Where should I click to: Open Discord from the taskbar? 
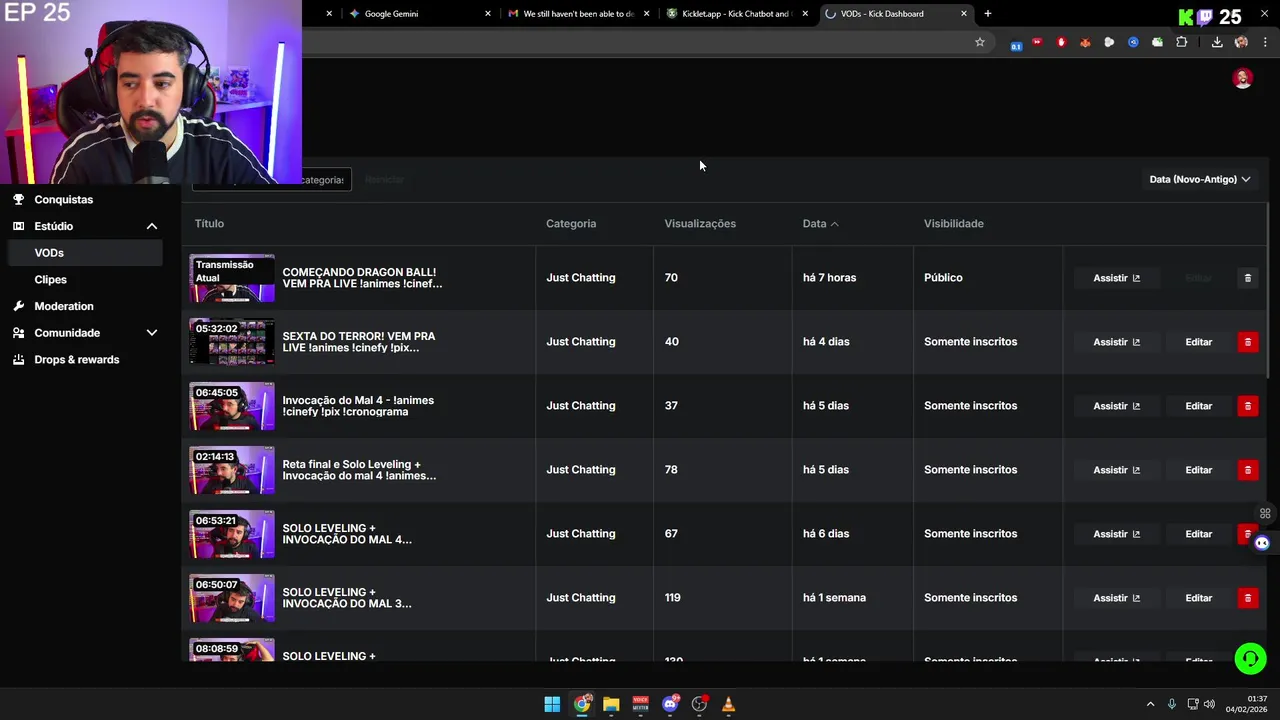(670, 704)
